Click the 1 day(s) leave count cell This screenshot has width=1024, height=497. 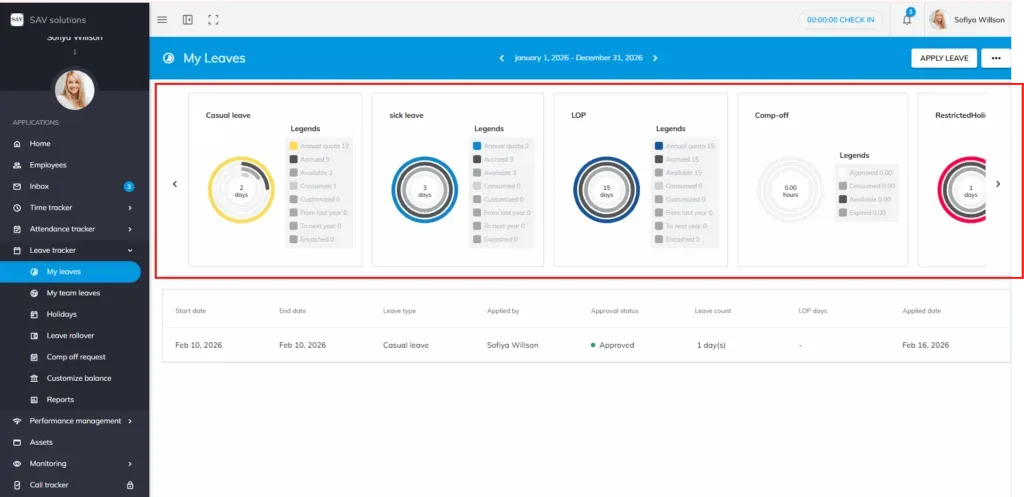coord(711,345)
